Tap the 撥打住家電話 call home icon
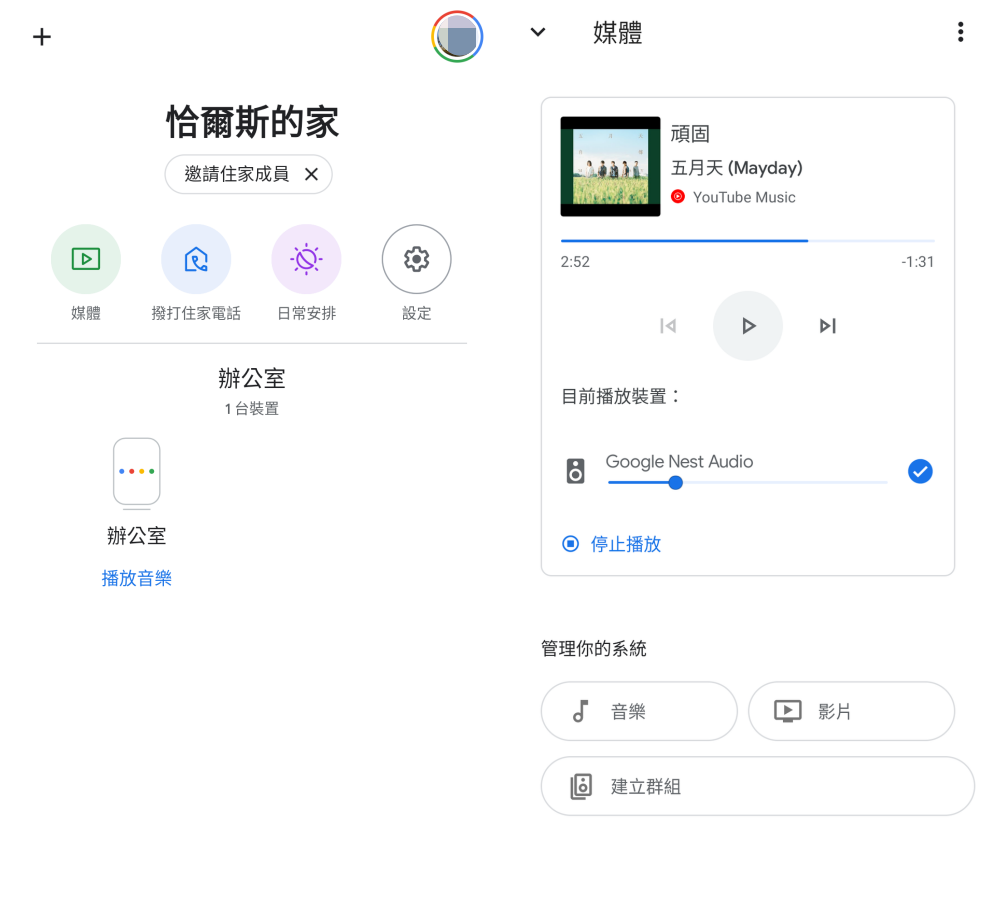The height and width of the screenshot is (900, 1000). point(196,259)
